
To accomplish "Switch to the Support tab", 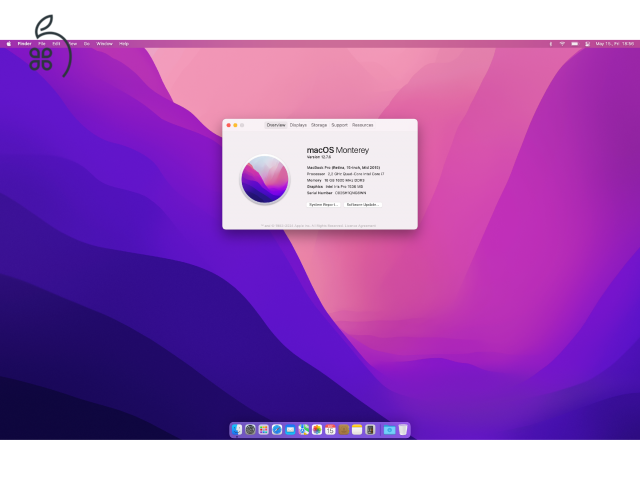I will point(339,125).
